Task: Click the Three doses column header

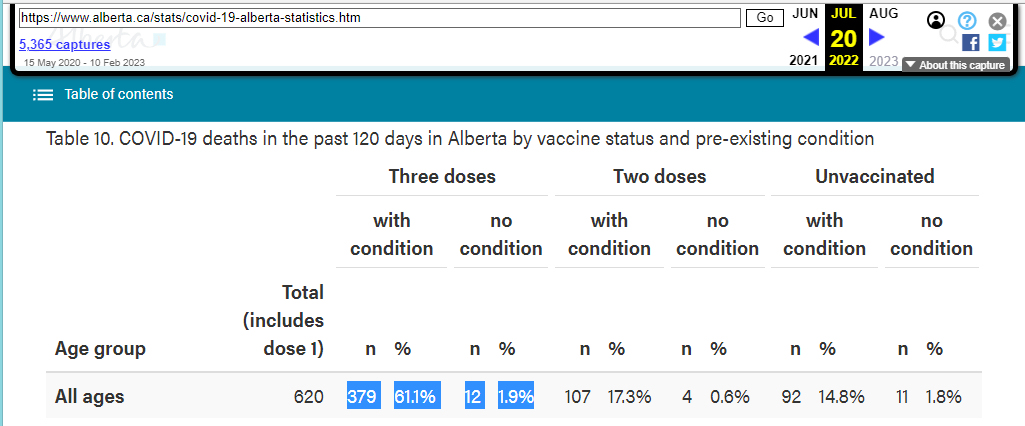Action: click(x=442, y=176)
